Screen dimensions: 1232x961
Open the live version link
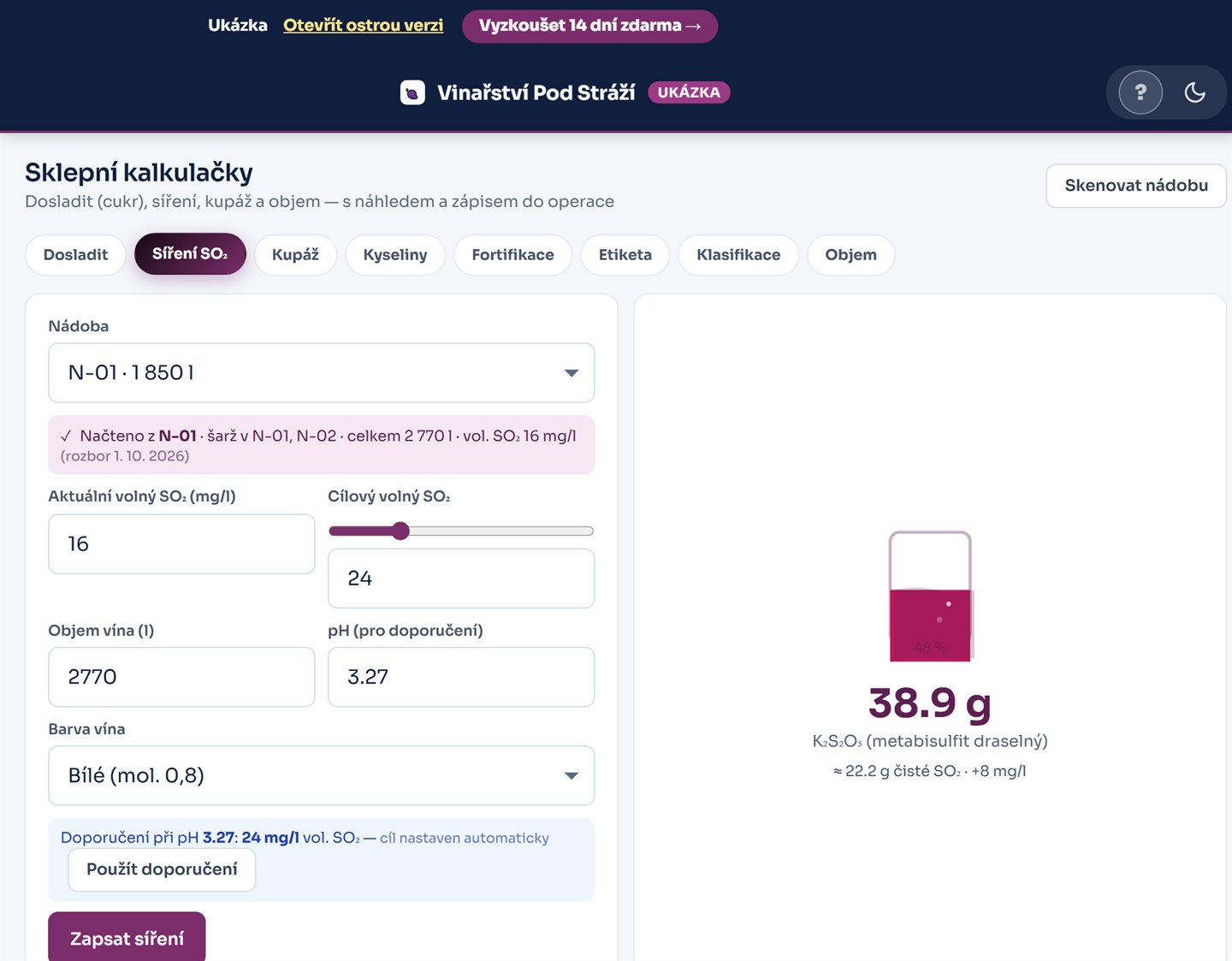pyautogui.click(x=363, y=26)
